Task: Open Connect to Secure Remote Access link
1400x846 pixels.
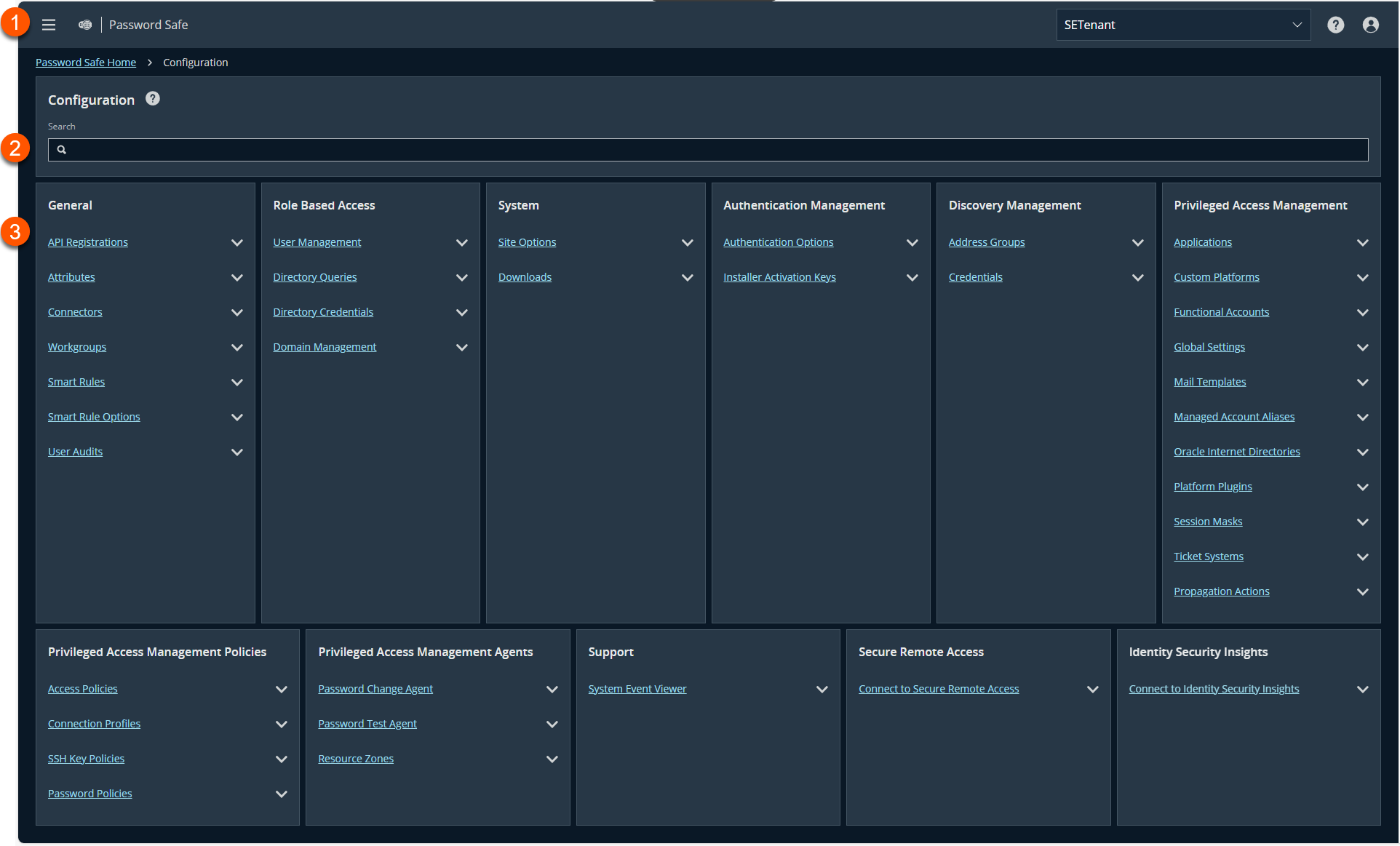Action: coord(939,689)
